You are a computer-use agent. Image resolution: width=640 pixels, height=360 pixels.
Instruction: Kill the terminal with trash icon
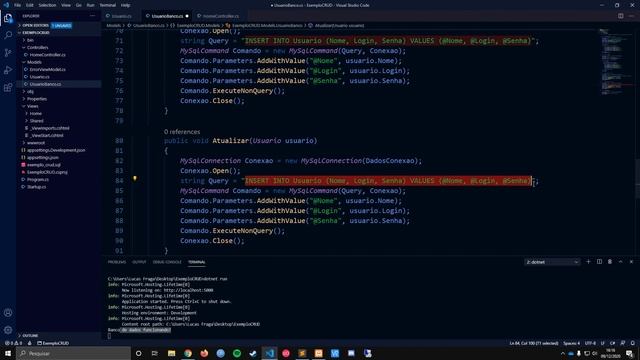(610, 262)
